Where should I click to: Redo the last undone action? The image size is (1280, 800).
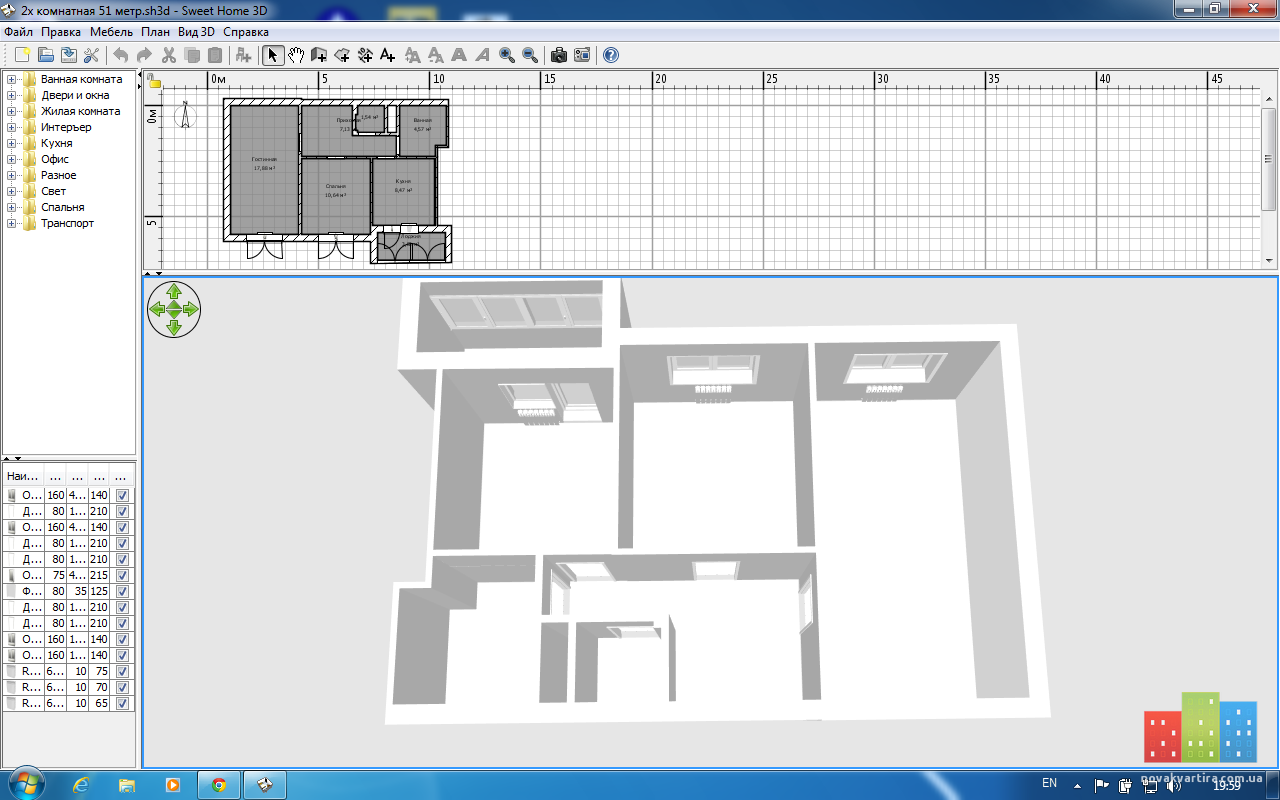144,55
